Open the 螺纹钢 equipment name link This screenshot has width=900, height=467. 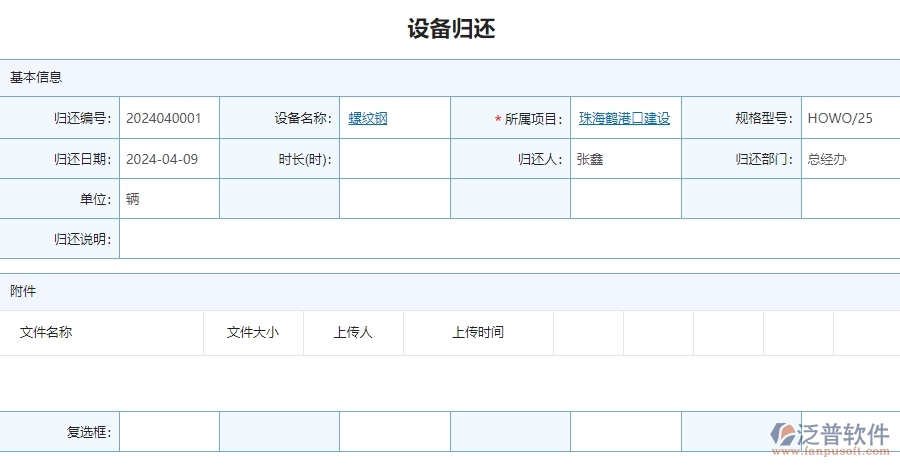tap(368, 118)
